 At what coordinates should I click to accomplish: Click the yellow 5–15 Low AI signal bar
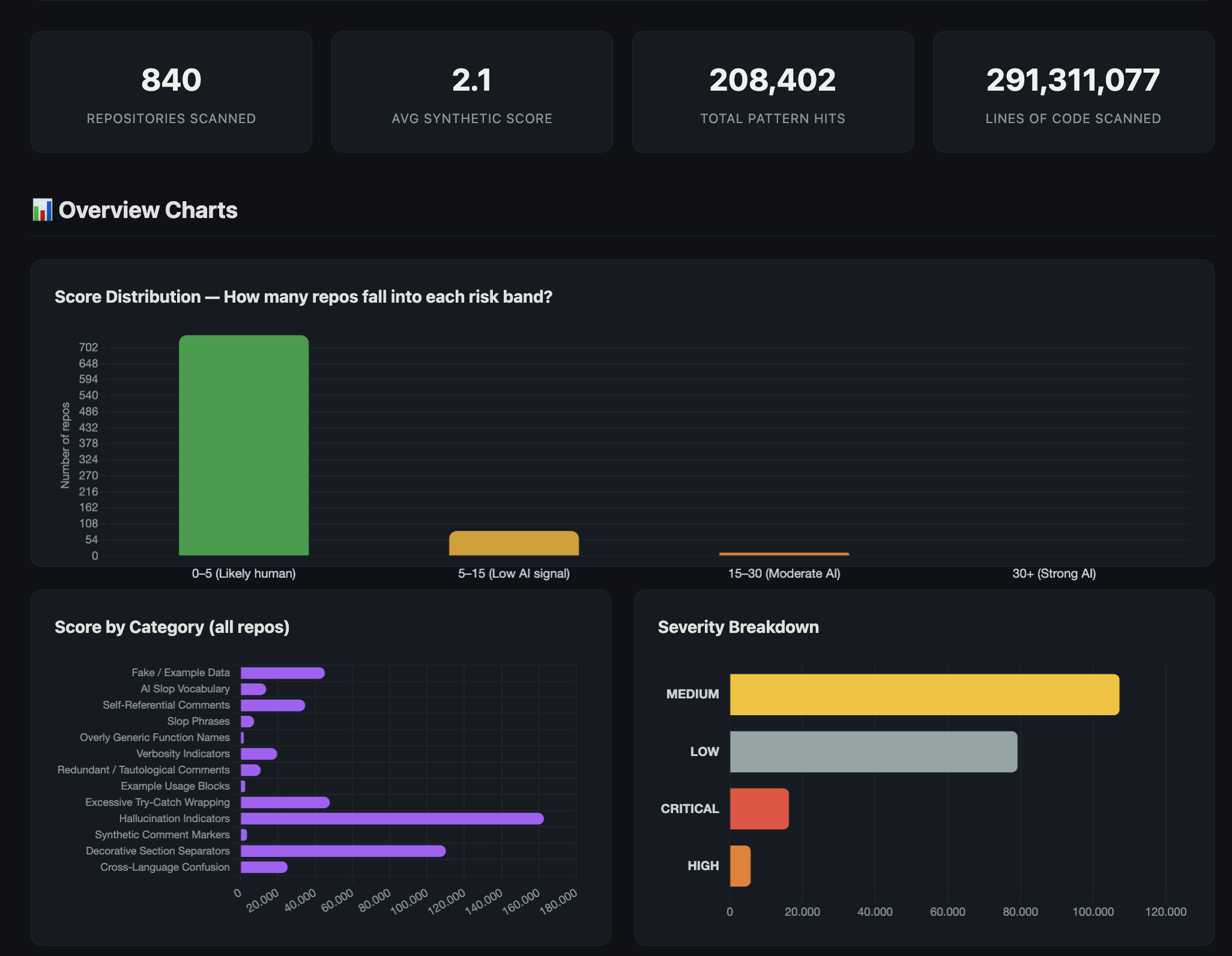514,543
